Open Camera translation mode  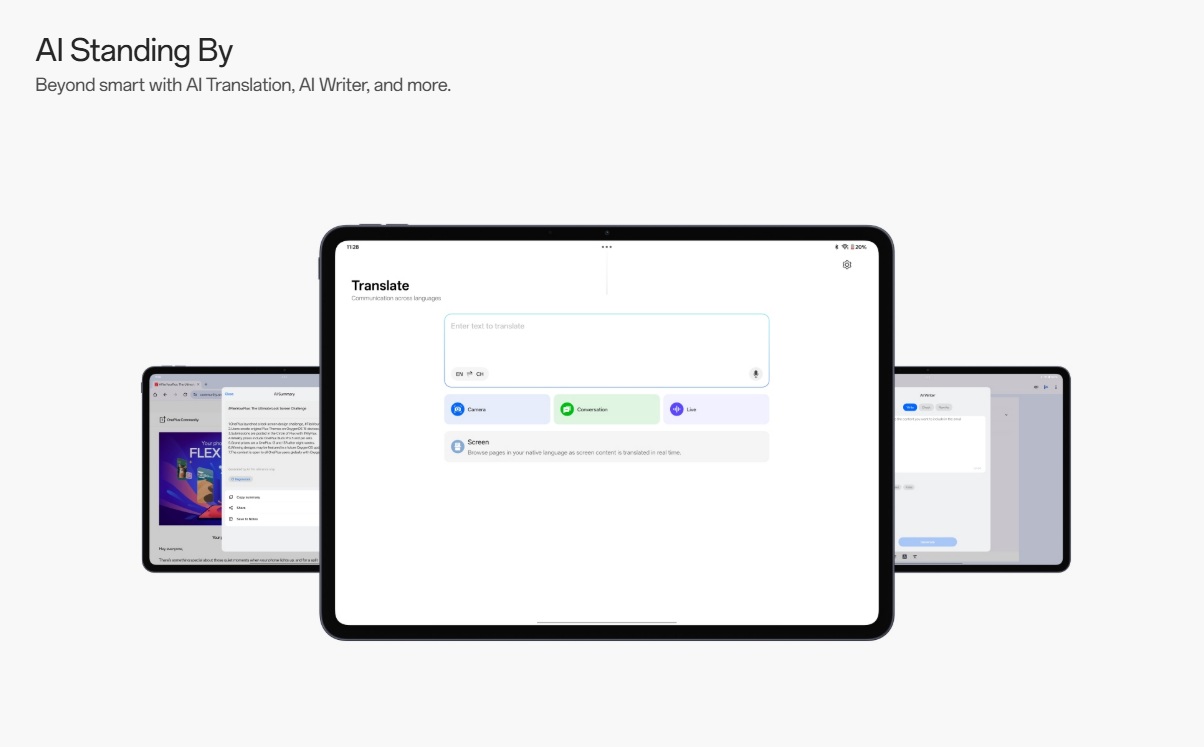pyautogui.click(x=497, y=409)
